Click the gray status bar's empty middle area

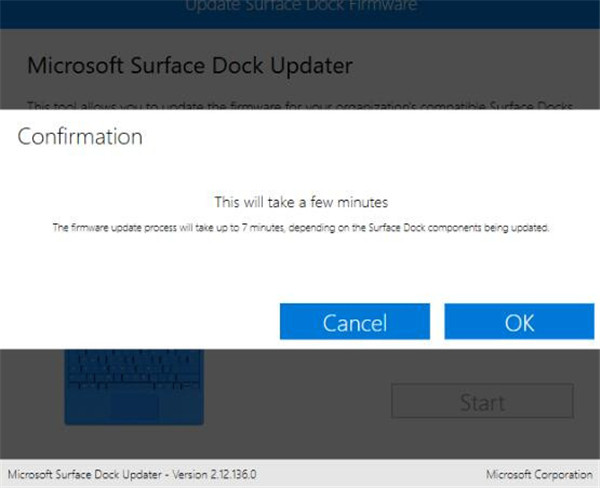371,475
